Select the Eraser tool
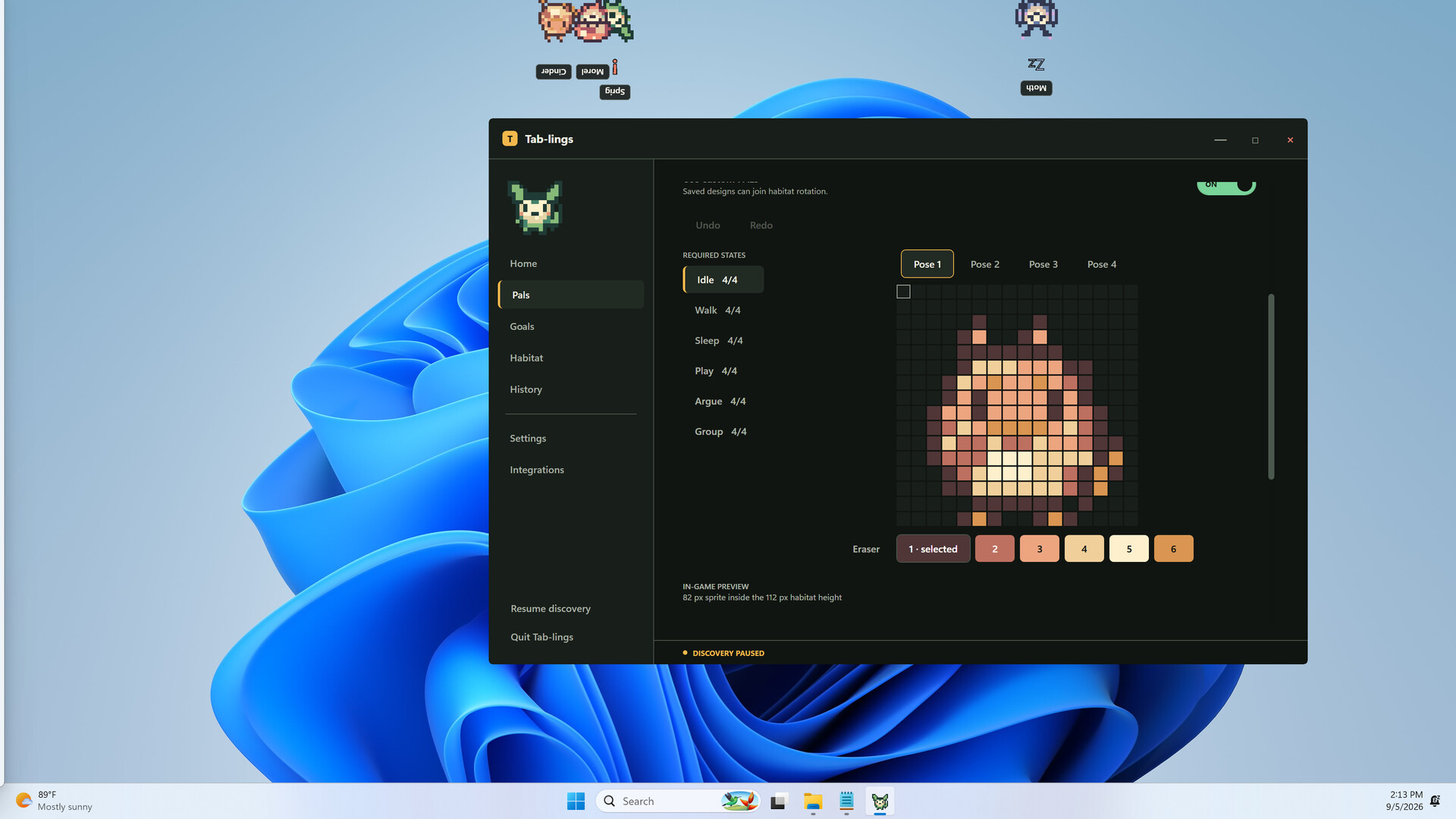Image resolution: width=1456 pixels, height=819 pixels. click(865, 549)
